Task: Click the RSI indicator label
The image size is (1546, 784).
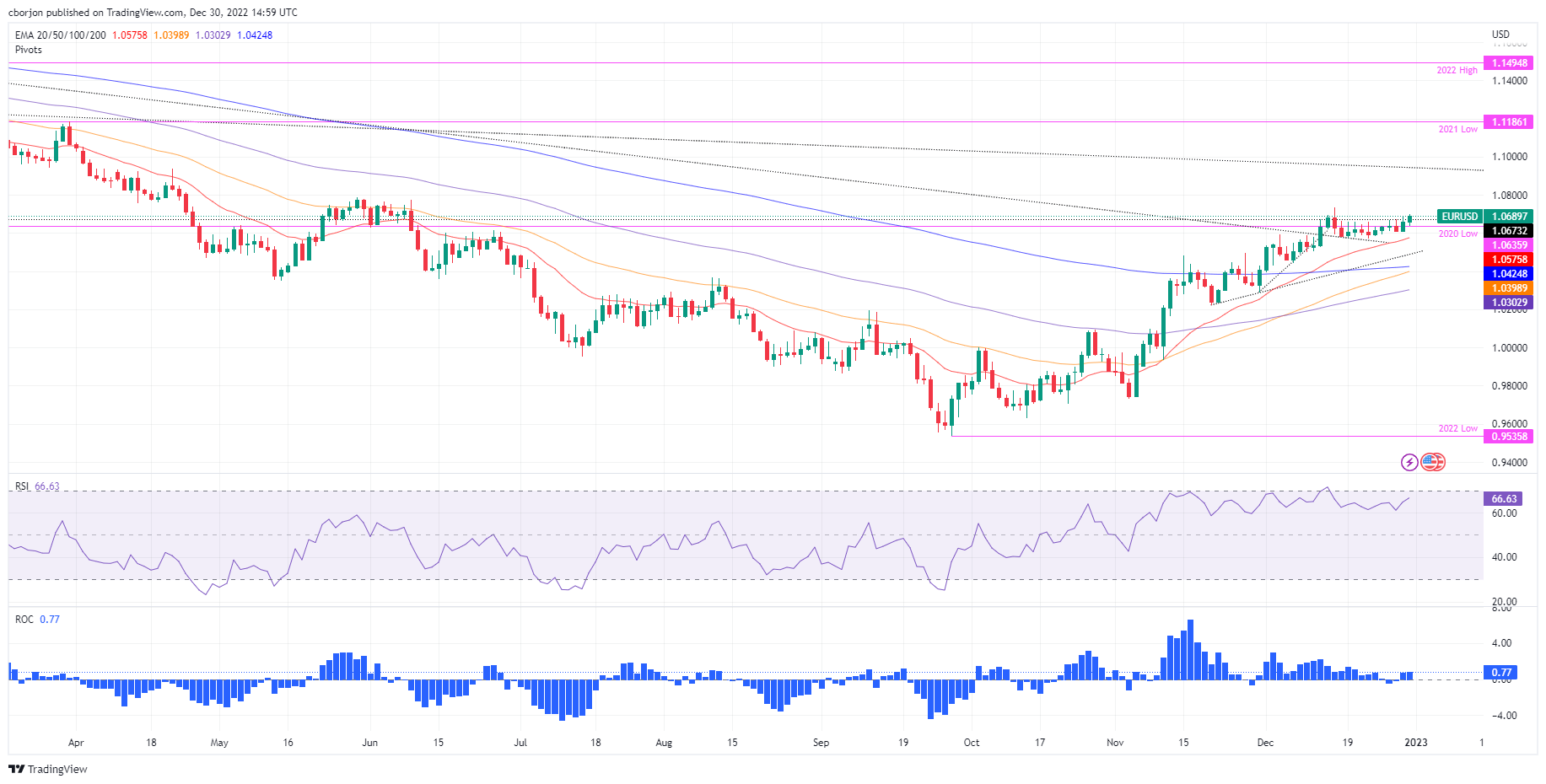Action: pos(22,486)
